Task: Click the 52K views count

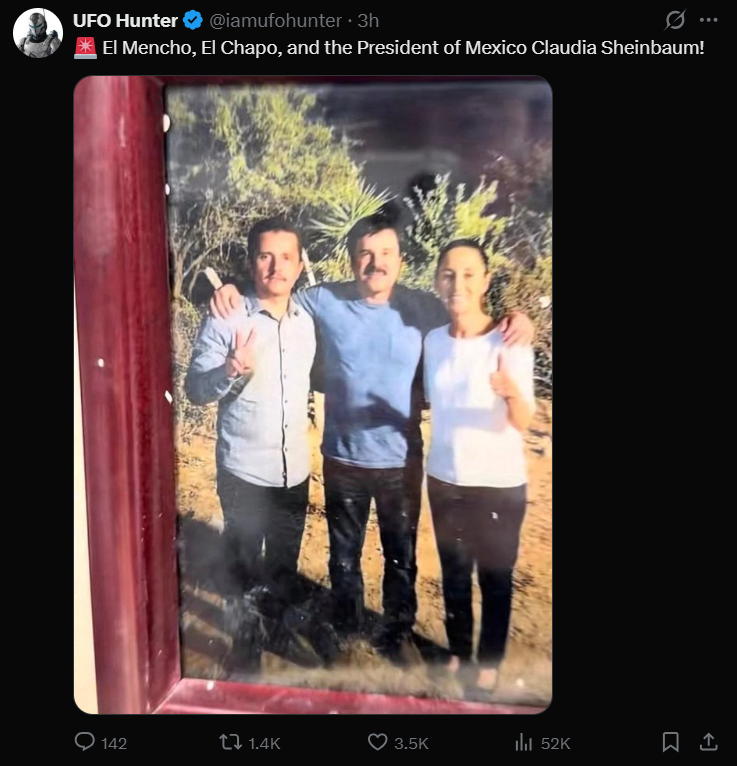Action: click(555, 743)
